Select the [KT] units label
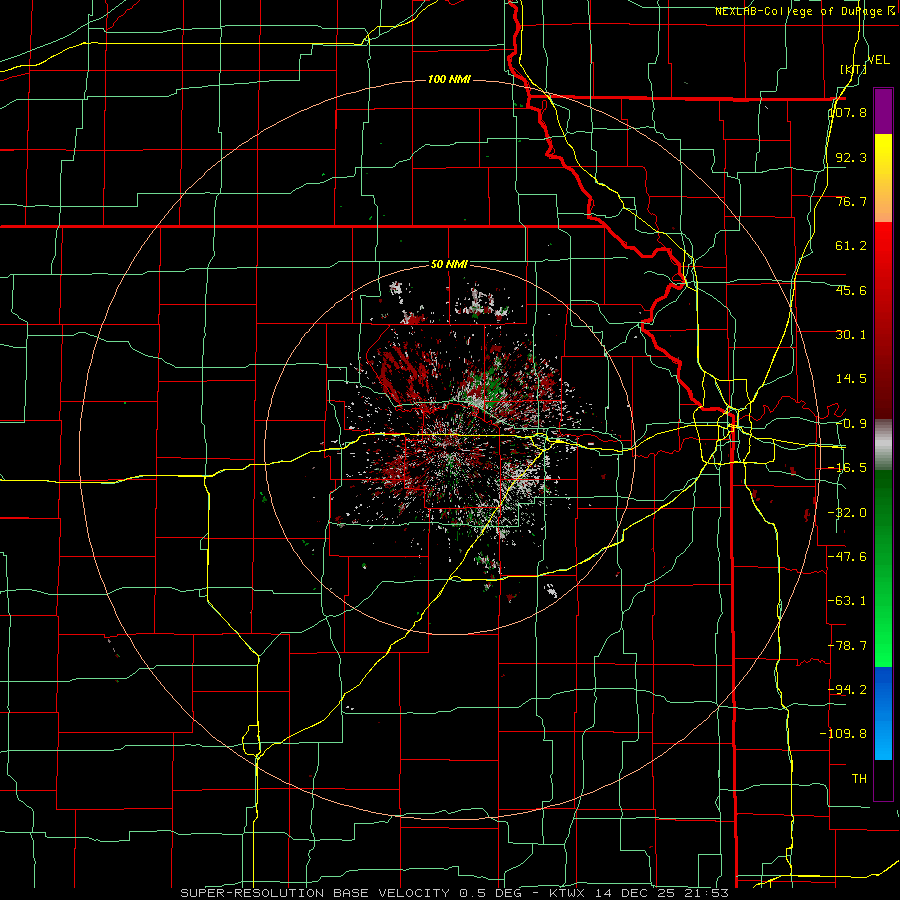 click(853, 69)
